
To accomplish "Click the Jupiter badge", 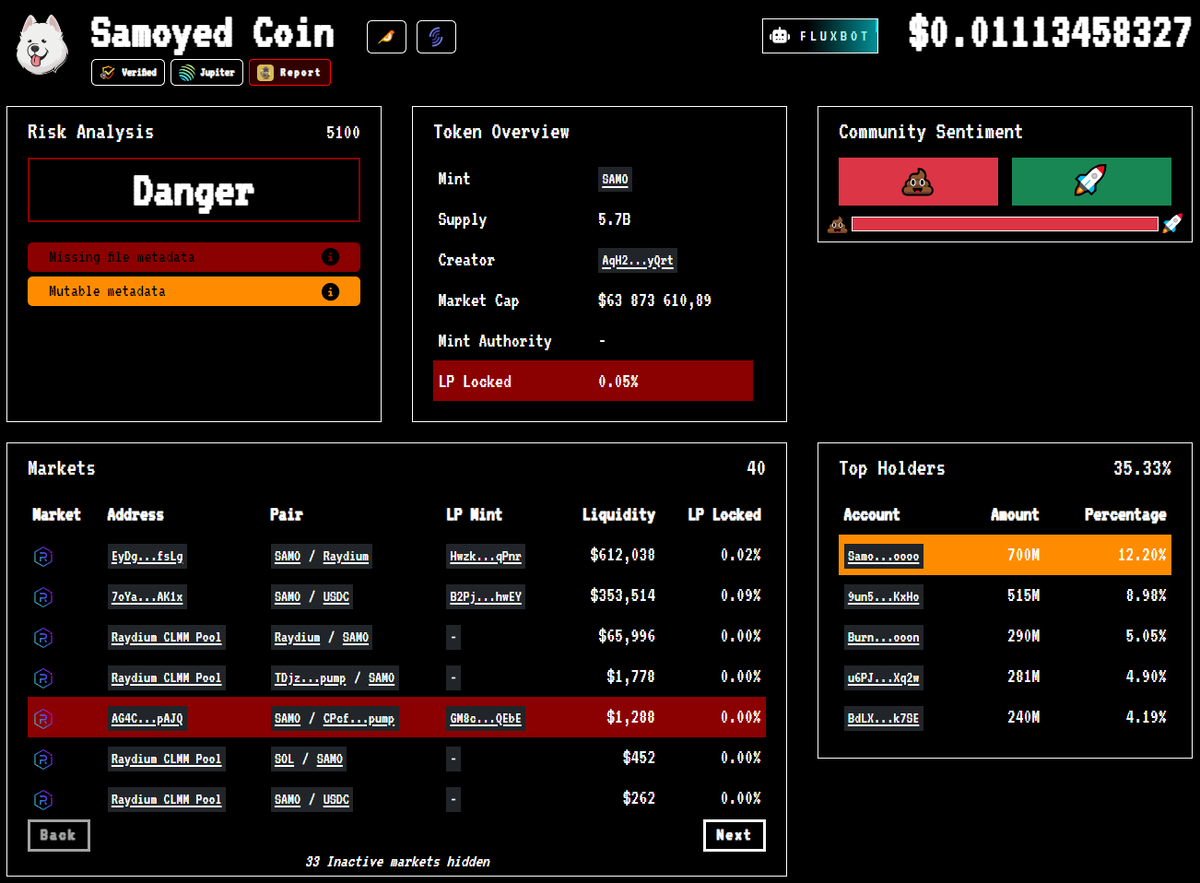I will pyautogui.click(x=207, y=72).
